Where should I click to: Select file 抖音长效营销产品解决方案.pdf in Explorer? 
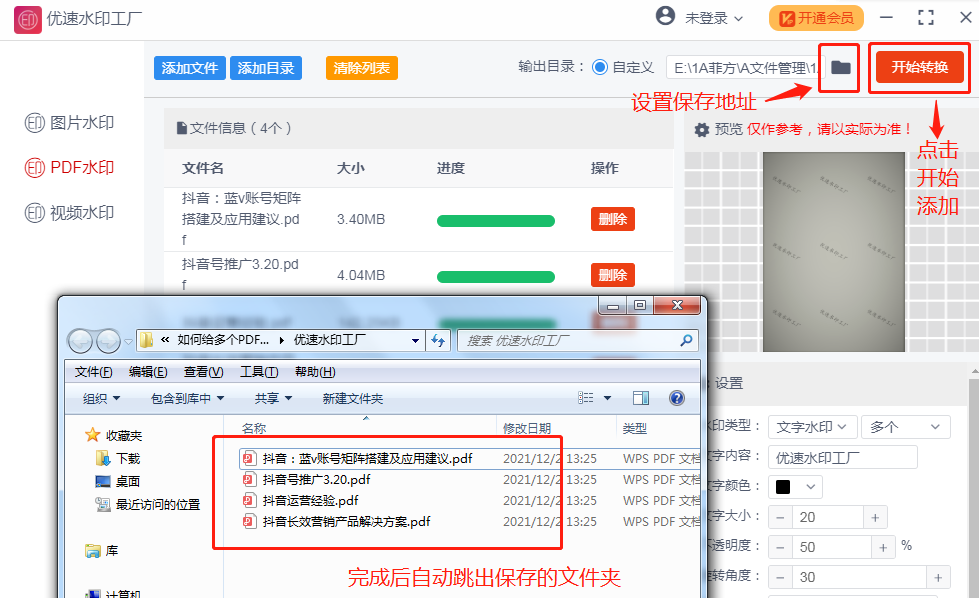pos(346,522)
